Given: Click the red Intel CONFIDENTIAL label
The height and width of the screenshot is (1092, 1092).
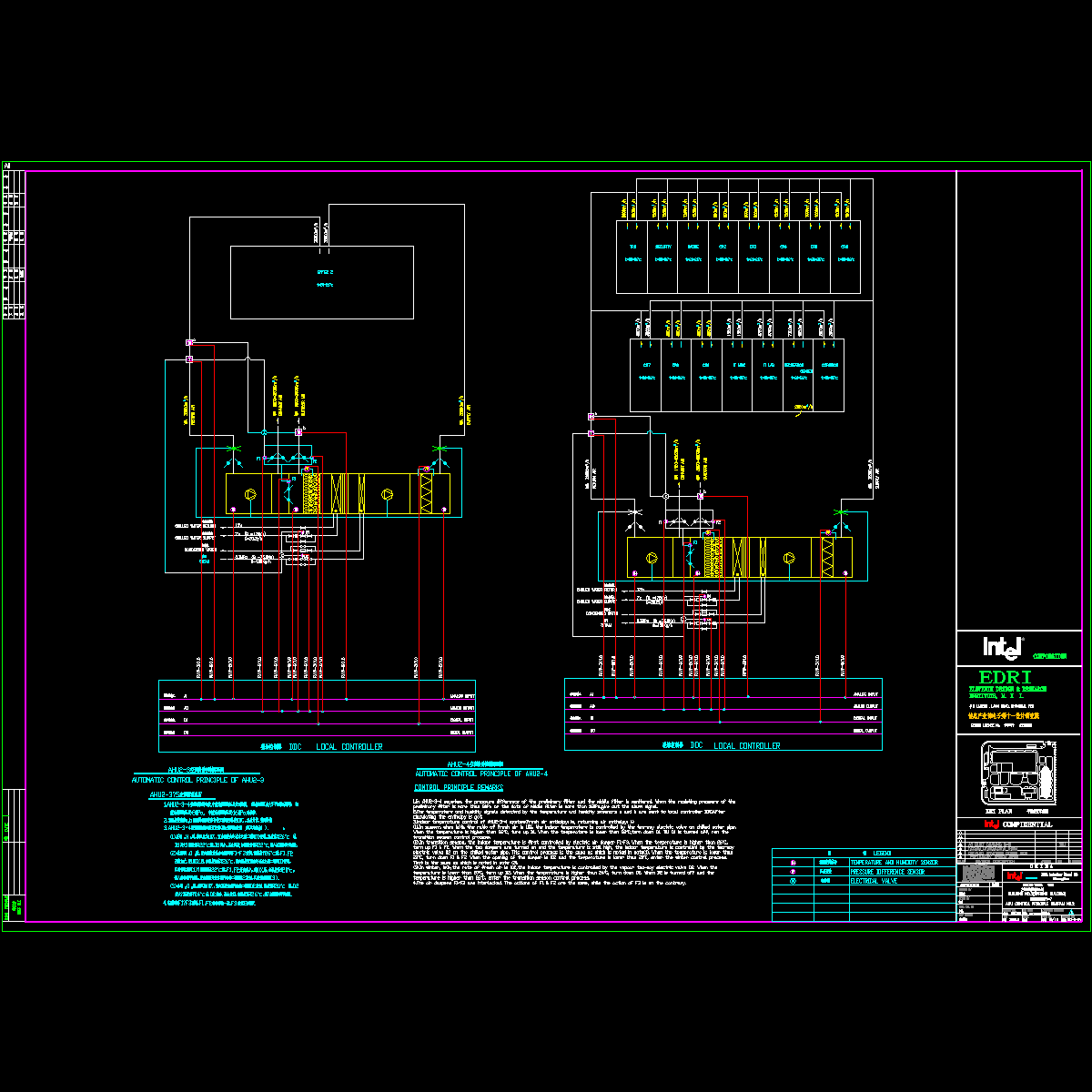Looking at the screenshot, I should coord(1017,824).
